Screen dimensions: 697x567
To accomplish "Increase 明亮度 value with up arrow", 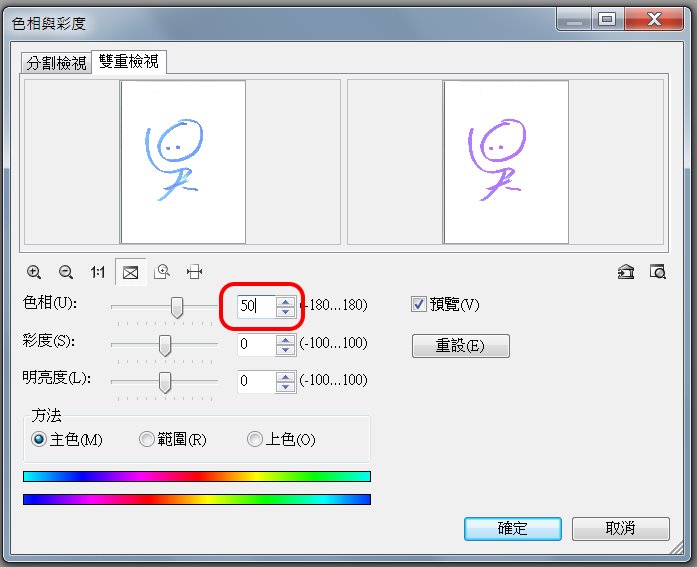I will coord(285,377).
